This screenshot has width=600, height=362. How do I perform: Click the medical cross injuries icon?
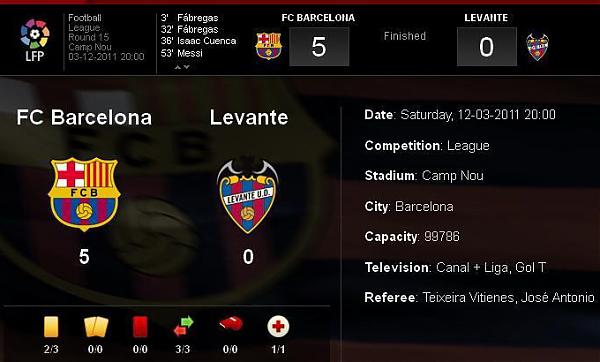(278, 326)
